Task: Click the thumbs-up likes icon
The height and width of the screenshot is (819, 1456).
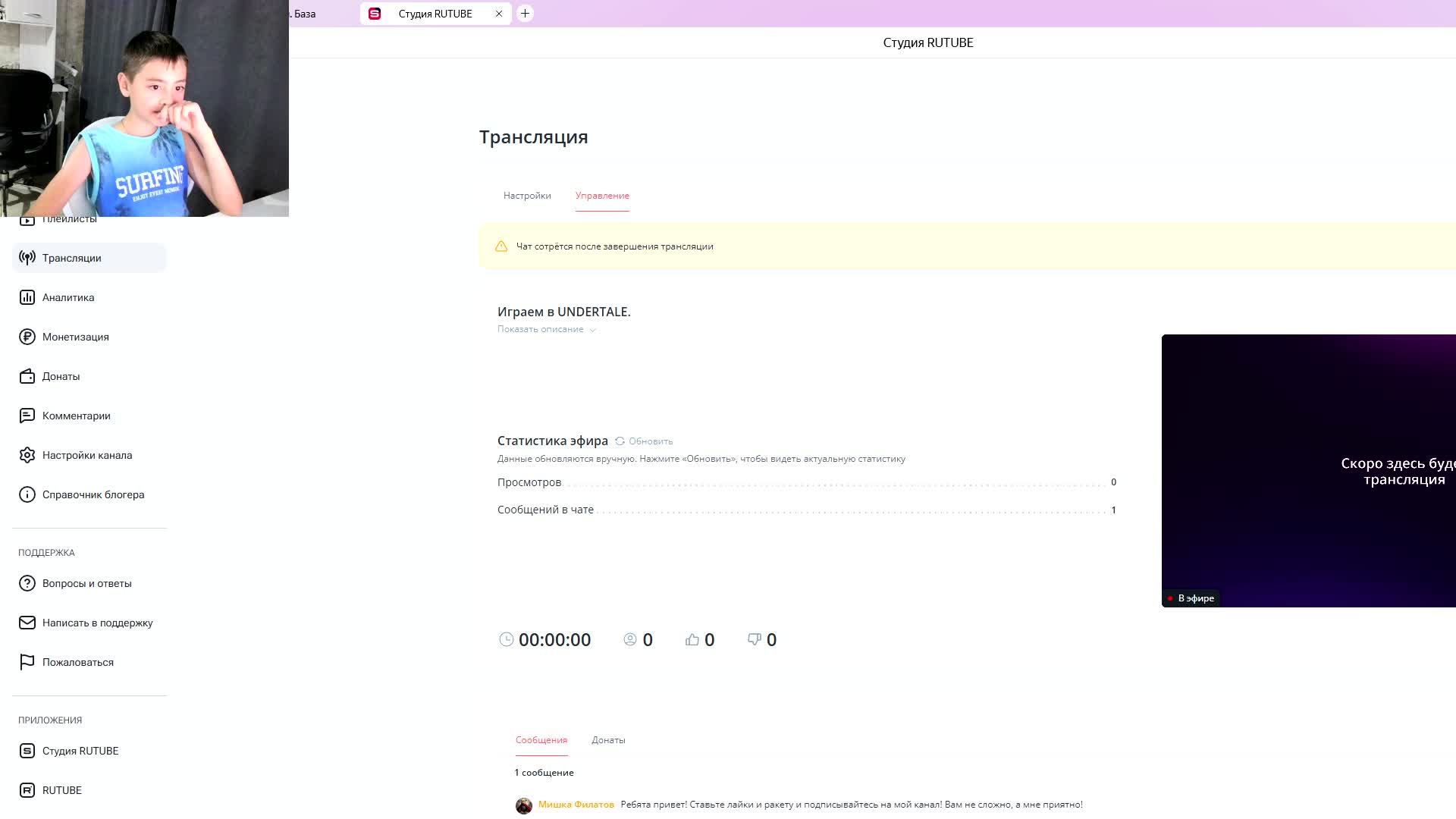Action: click(692, 639)
